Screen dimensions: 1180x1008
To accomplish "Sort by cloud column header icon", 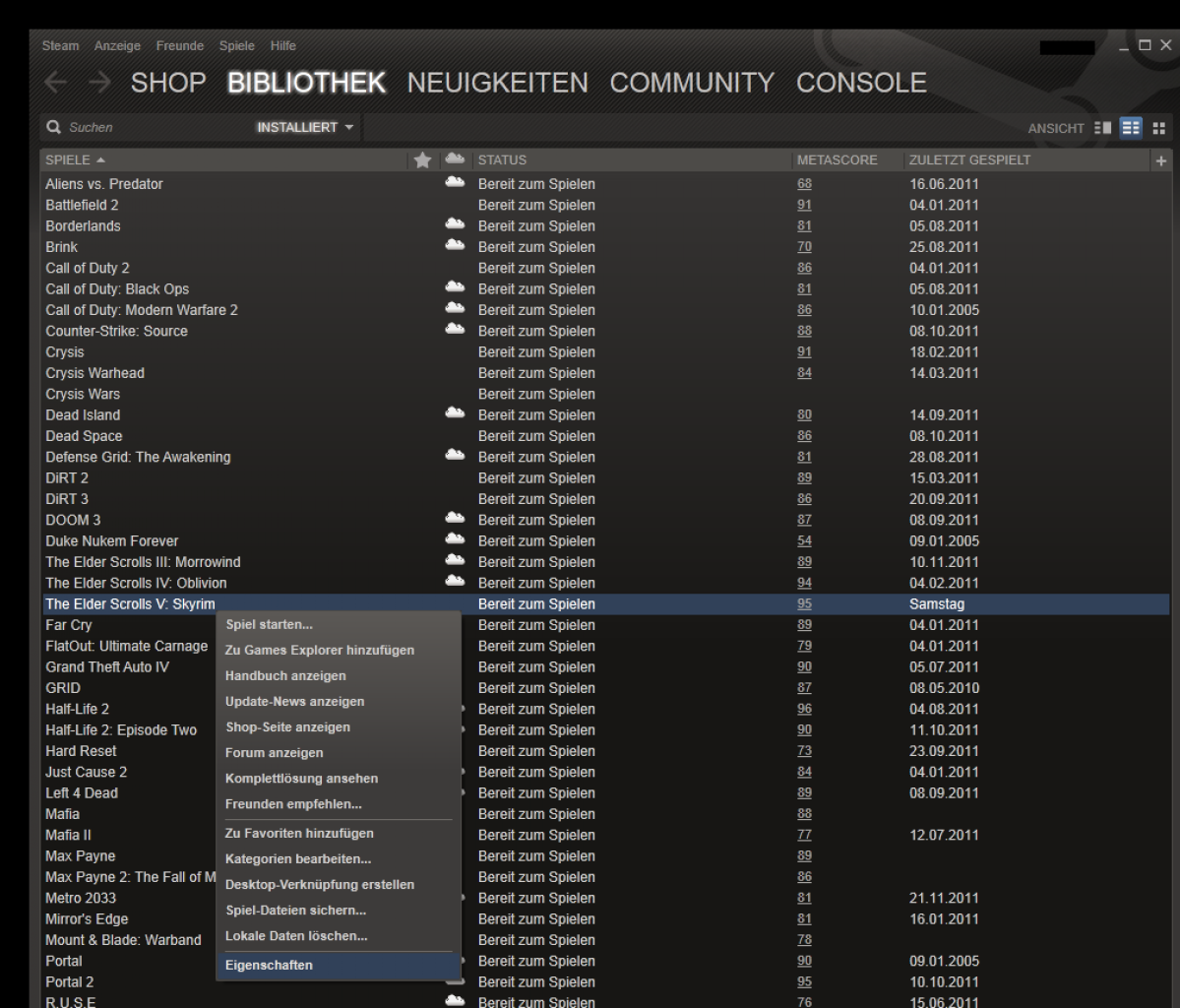I will pos(455,158).
